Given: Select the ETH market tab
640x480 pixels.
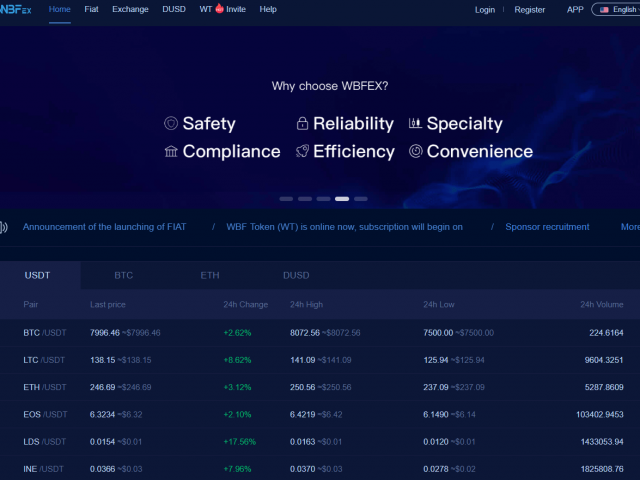Looking at the screenshot, I should coord(210,275).
